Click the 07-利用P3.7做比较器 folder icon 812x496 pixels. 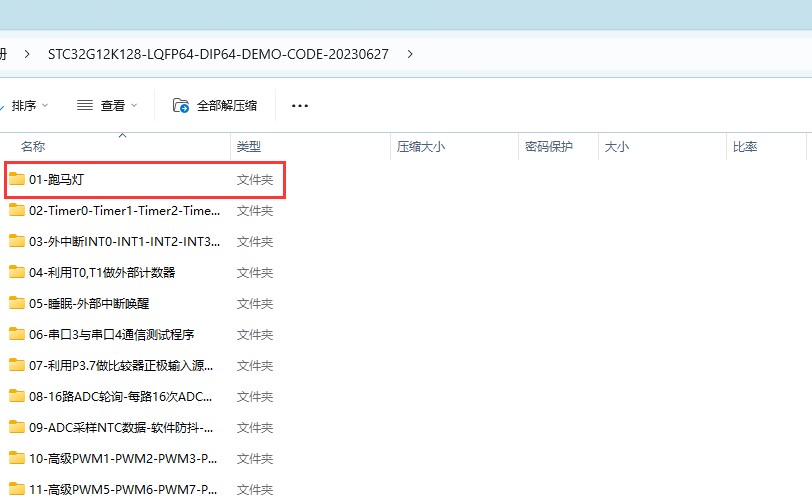(17, 366)
